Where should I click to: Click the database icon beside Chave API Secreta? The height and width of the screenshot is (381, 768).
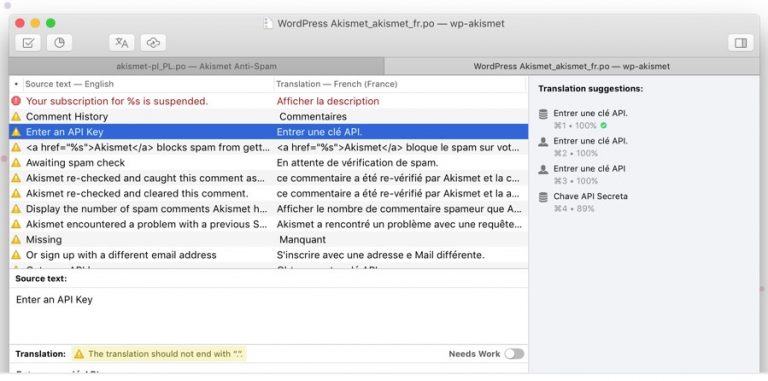543,197
